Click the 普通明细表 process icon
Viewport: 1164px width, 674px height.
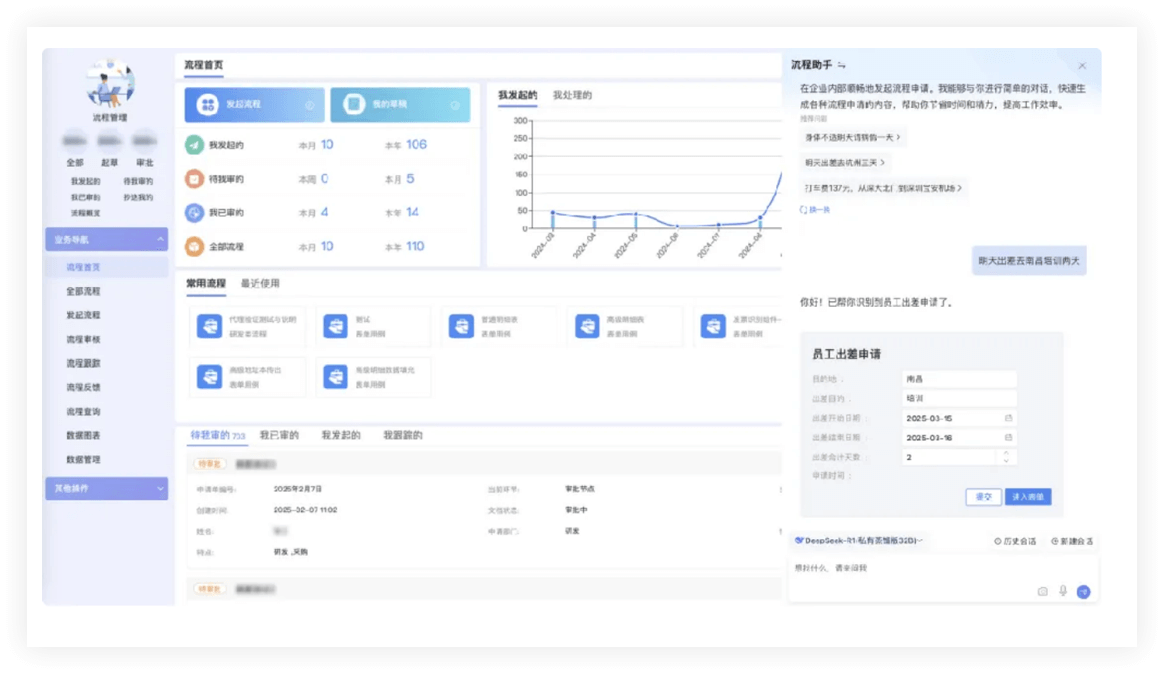(460, 326)
